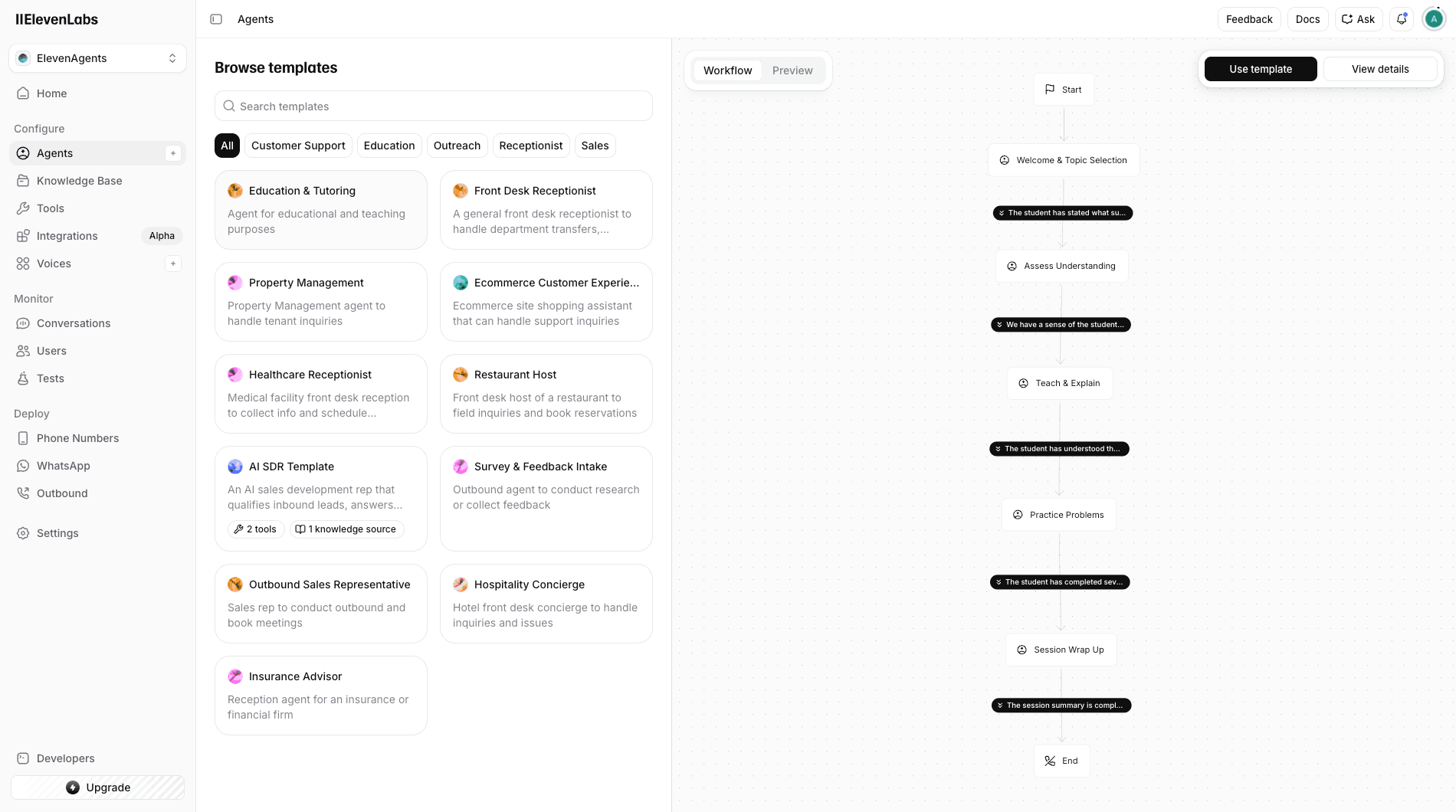Open the Integrations Alpha section
1456x812 pixels.
[67, 235]
